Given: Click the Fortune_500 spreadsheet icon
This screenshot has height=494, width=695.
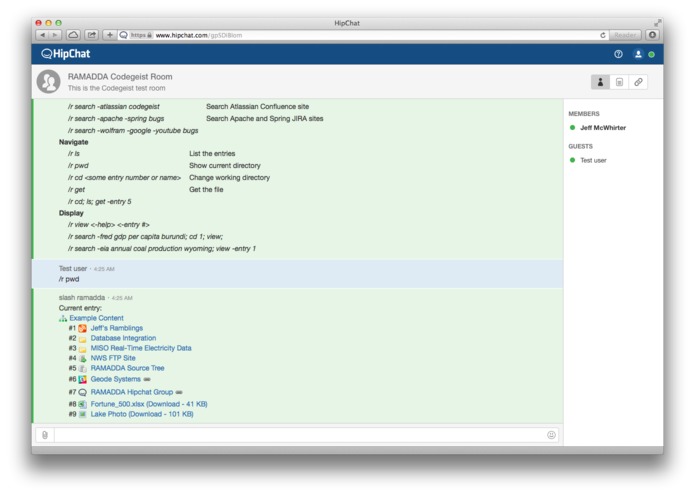Looking at the screenshot, I should point(82,405).
